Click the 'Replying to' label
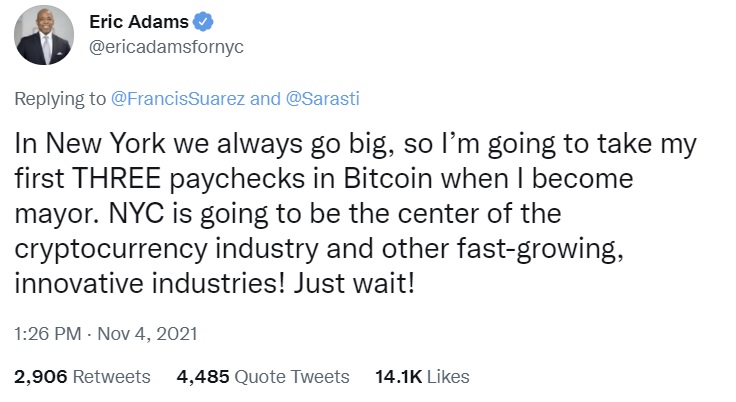 (x=60, y=99)
